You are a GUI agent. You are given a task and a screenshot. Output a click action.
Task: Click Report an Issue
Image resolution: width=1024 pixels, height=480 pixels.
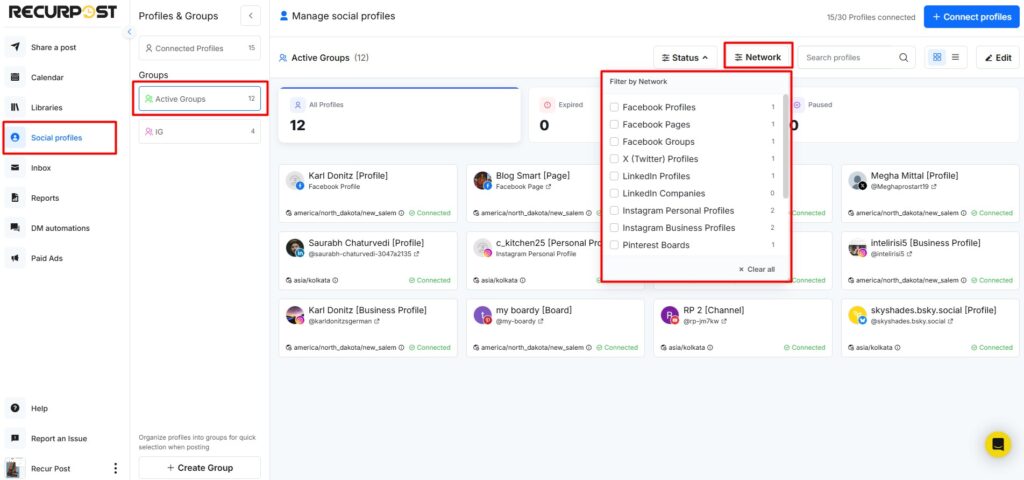pos(59,438)
